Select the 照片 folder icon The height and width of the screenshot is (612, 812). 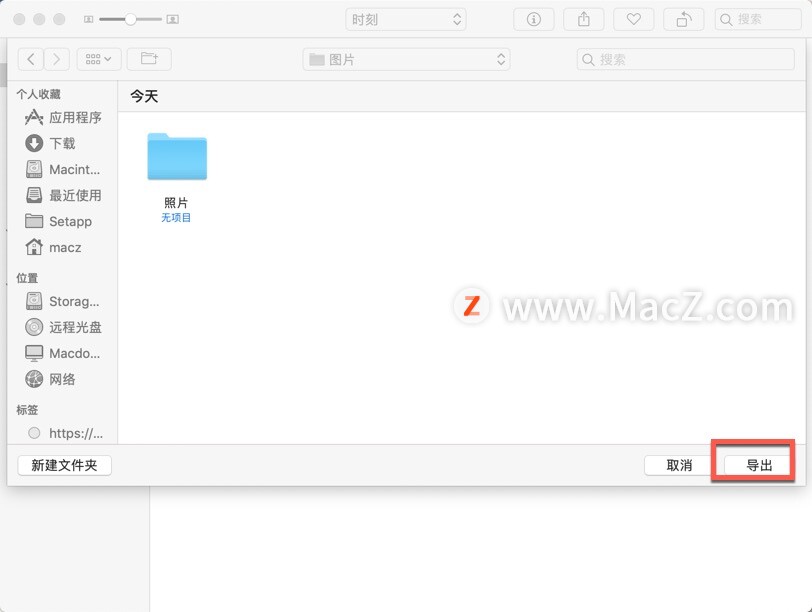177,157
